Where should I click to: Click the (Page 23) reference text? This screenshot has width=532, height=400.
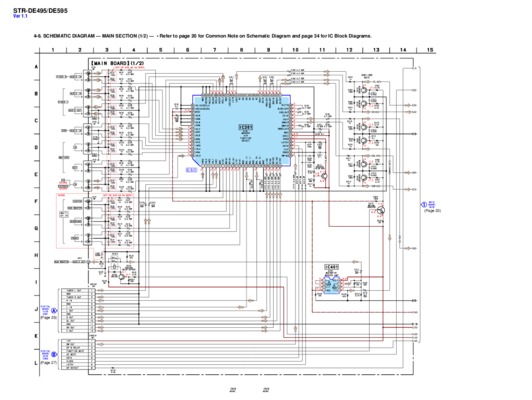[432, 211]
